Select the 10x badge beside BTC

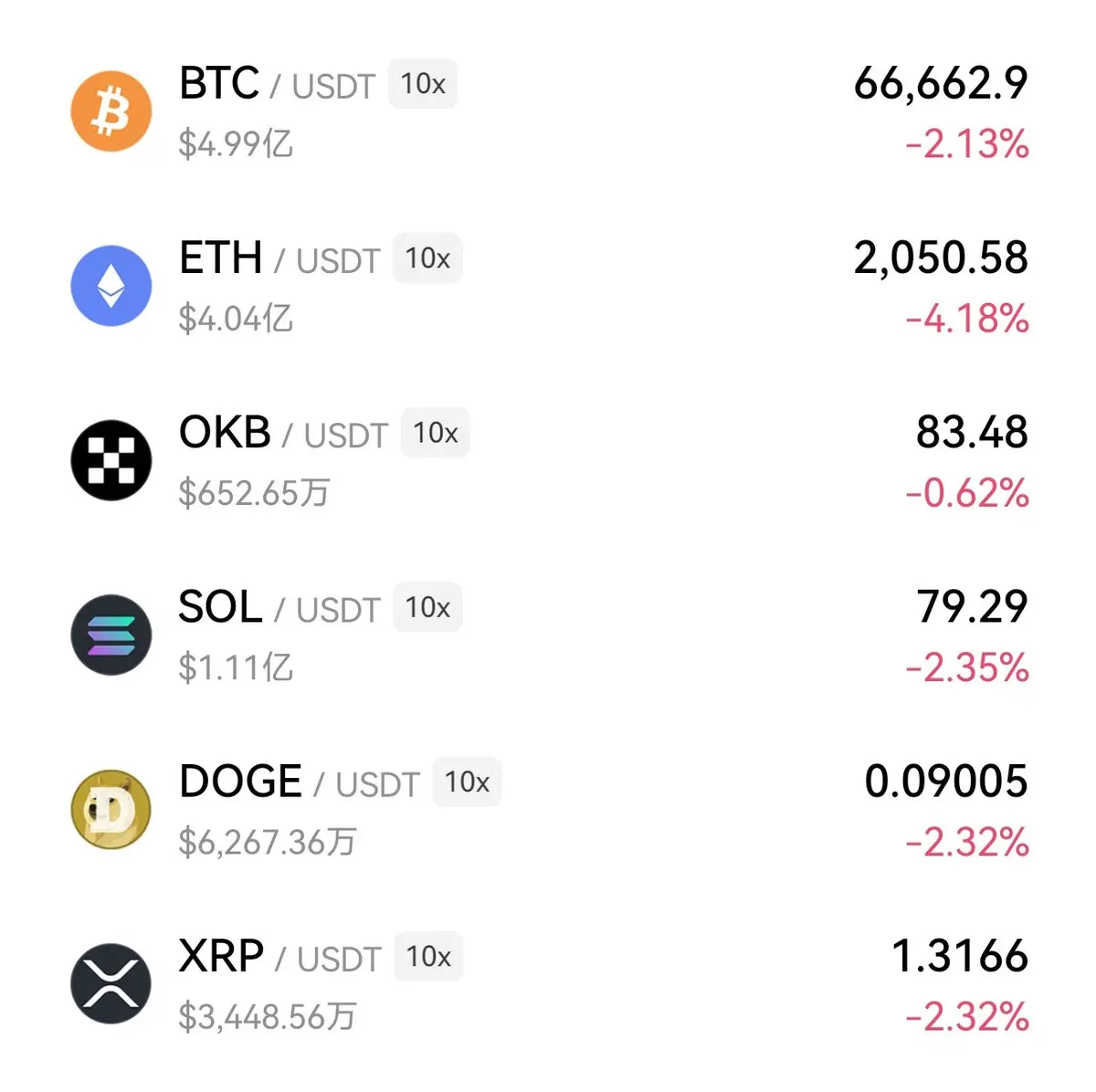tap(423, 84)
